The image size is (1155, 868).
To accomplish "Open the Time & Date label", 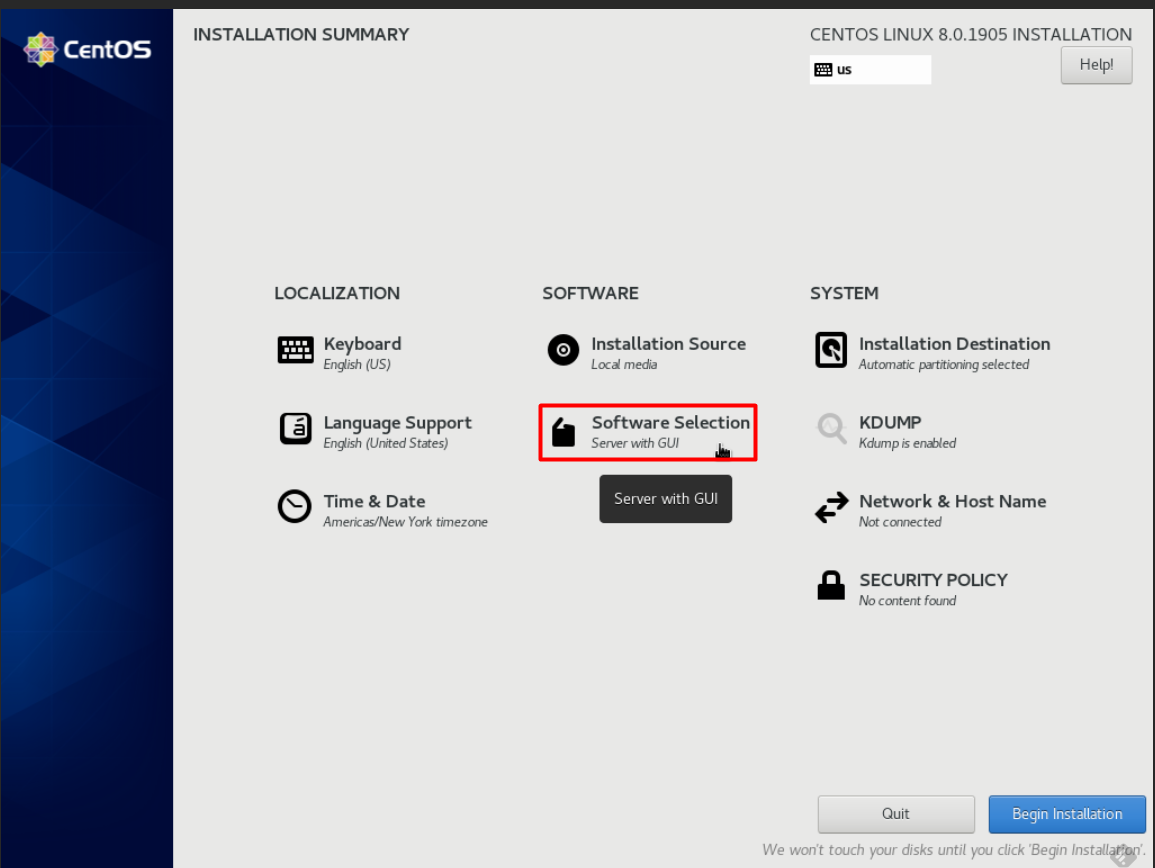I will (x=374, y=501).
